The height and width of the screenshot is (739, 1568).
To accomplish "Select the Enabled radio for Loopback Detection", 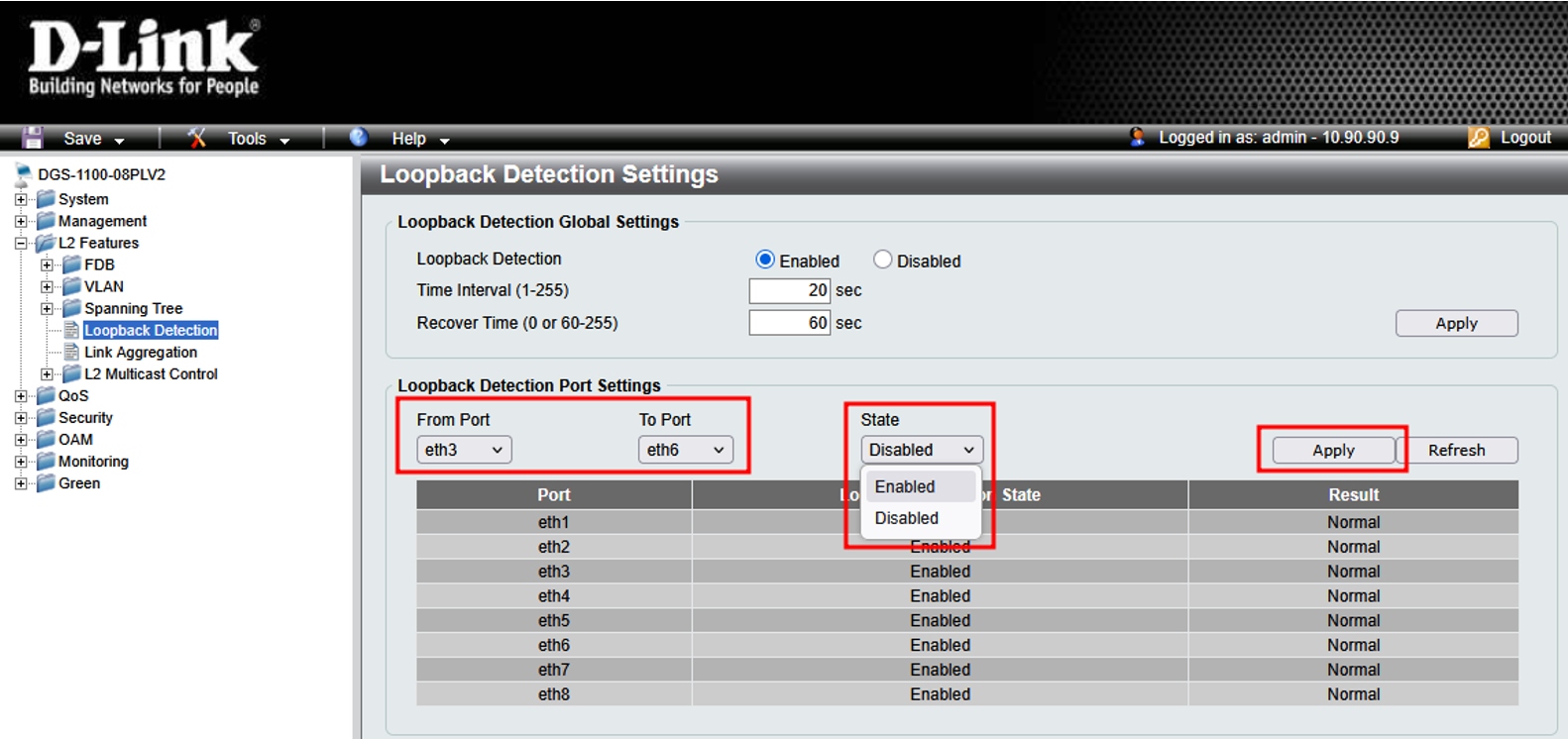I will [765, 260].
